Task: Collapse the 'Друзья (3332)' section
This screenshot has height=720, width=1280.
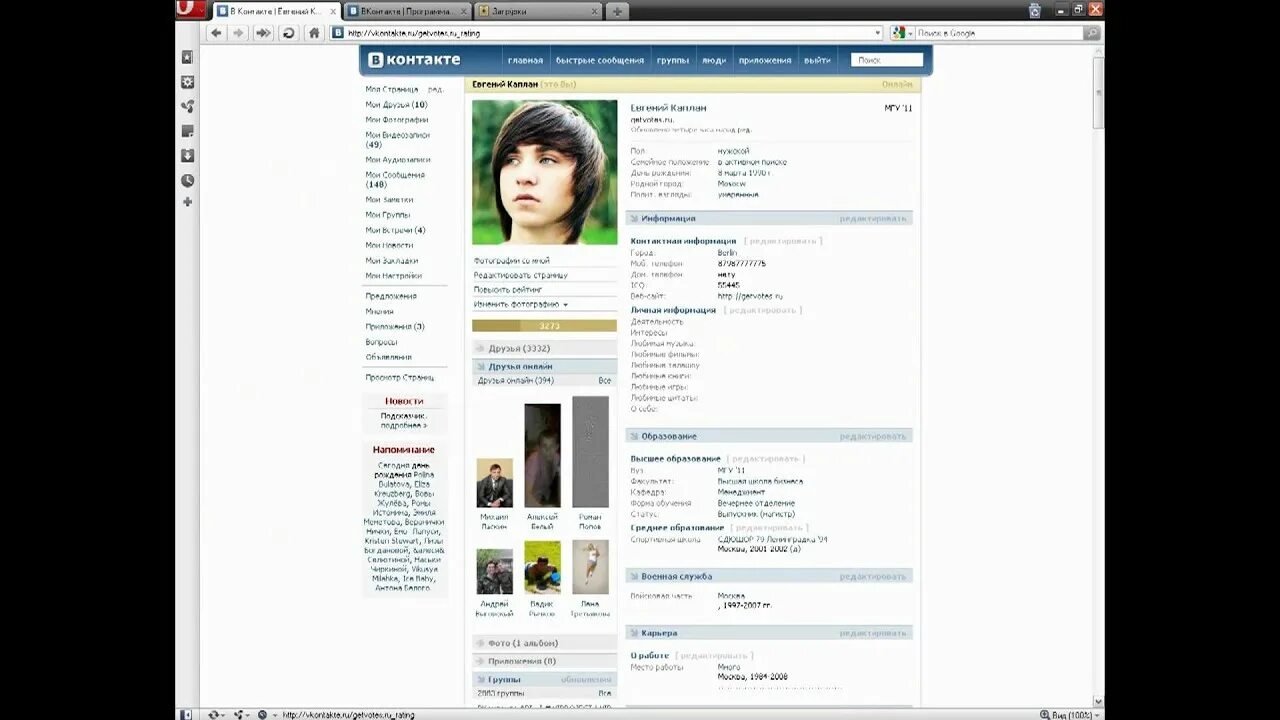Action: tap(544, 348)
